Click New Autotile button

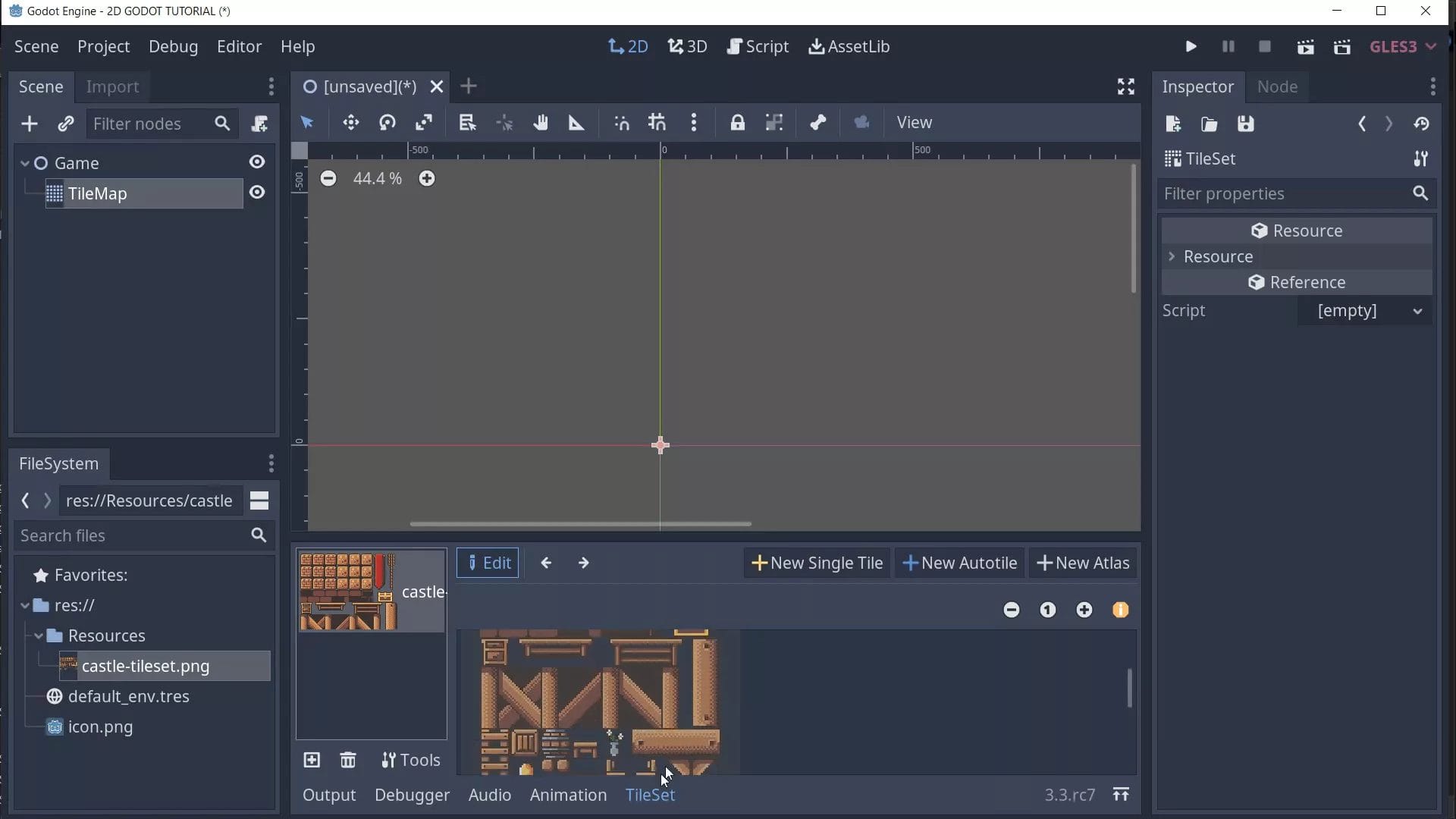point(959,563)
